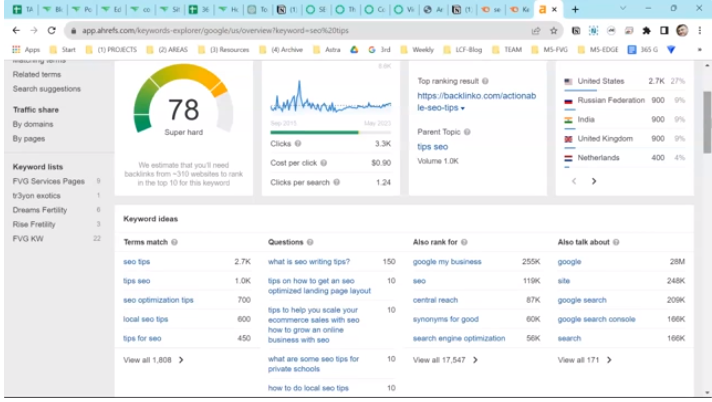This screenshot has height=402, width=712.
Task: Click the help icon next to Clicks
Action: tap(298, 144)
